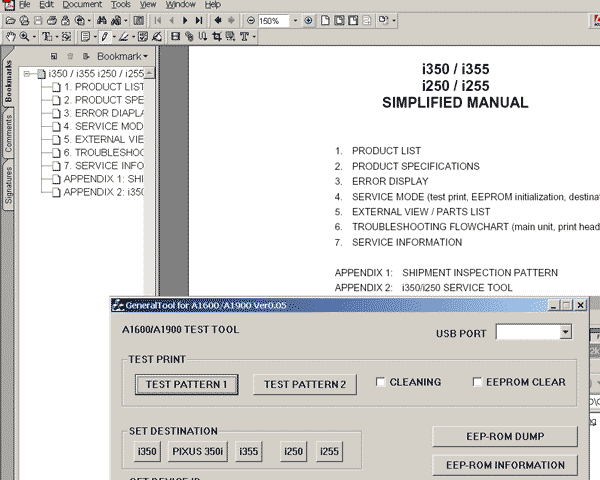600x480 pixels.
Task: Open the Tools menu
Action: click(121, 5)
